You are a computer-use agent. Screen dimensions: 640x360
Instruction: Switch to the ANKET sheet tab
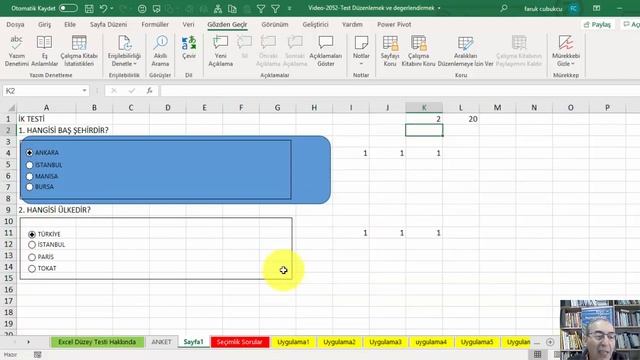click(161, 342)
